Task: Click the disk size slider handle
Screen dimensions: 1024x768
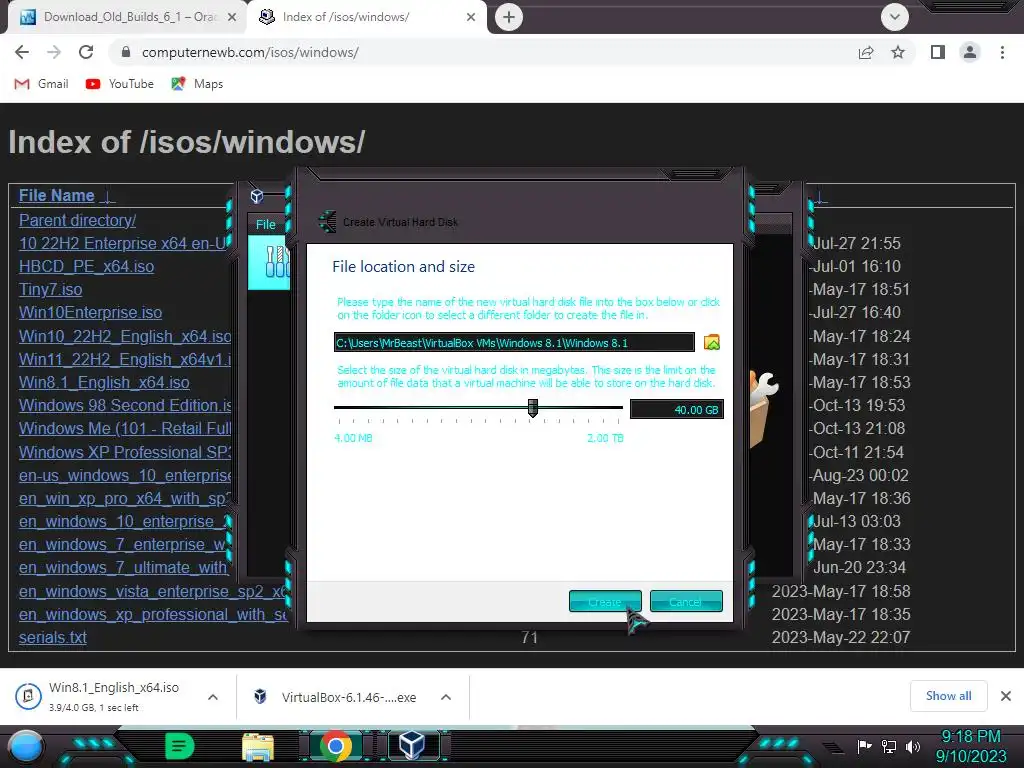Action: point(533,408)
